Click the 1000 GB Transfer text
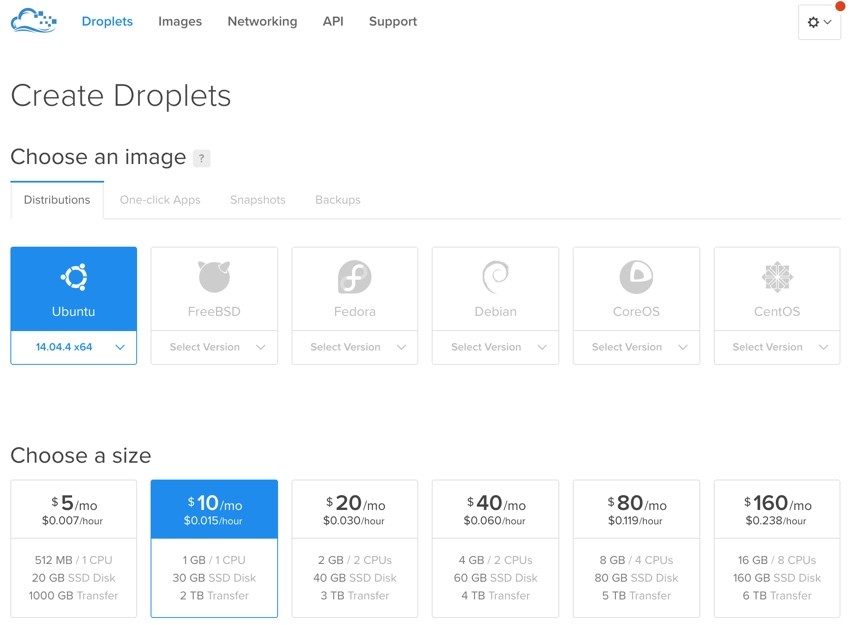 click(x=74, y=596)
